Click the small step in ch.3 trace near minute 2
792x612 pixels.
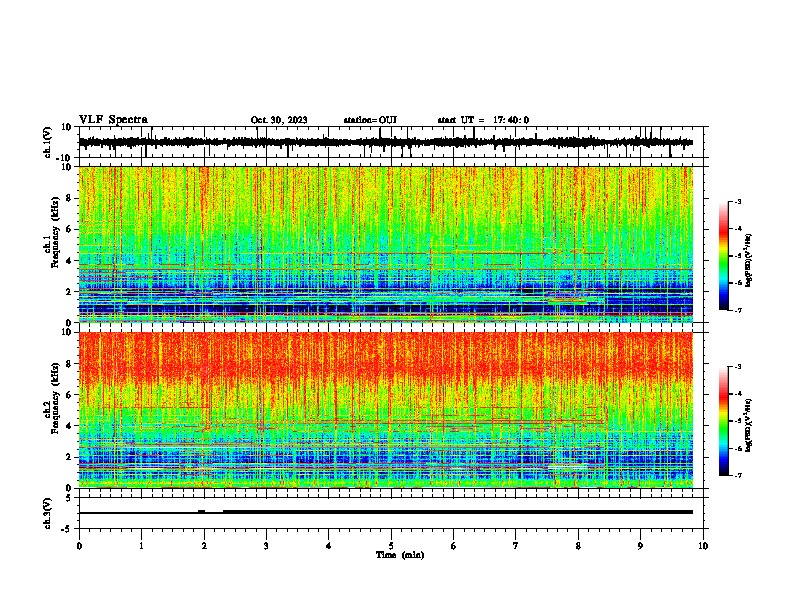[202, 511]
